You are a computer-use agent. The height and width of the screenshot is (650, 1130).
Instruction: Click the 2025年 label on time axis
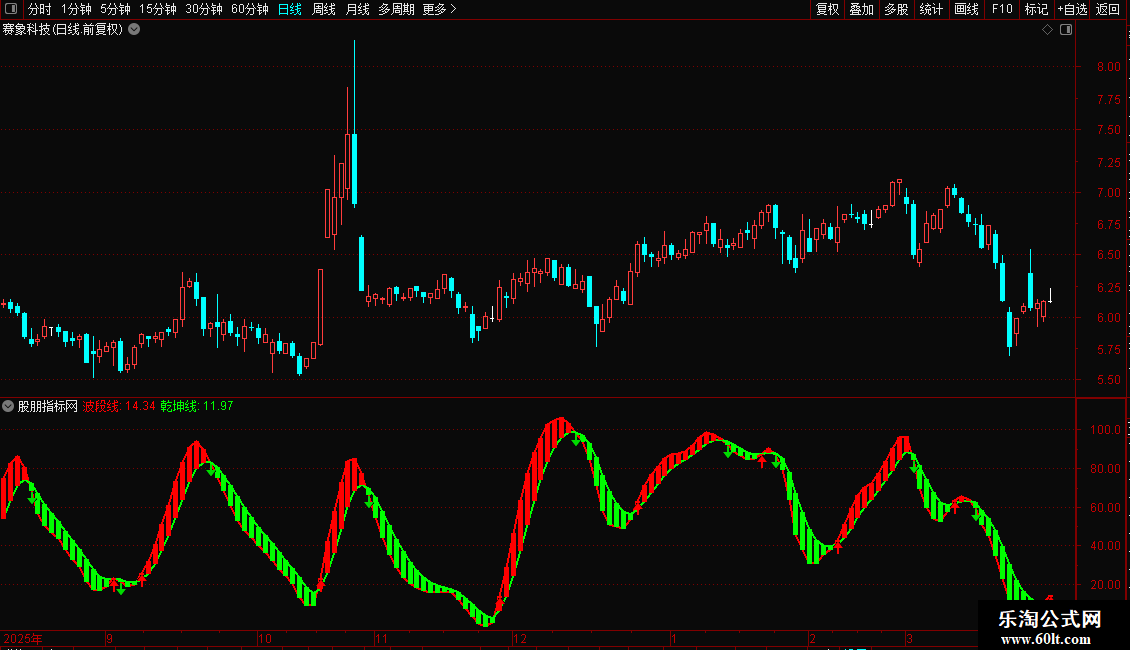point(23,638)
